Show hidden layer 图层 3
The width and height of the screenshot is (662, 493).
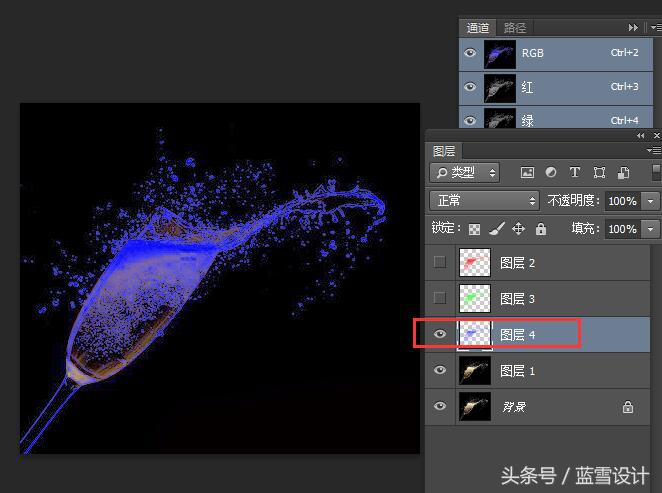click(440, 298)
